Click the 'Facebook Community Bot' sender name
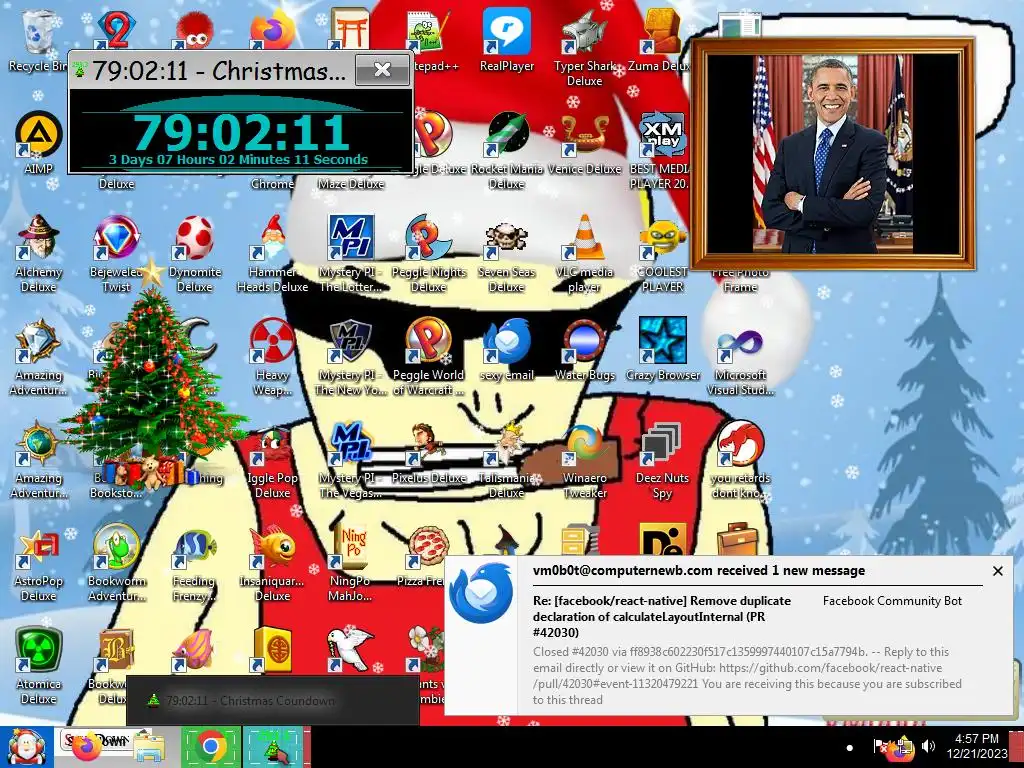1024x768 pixels. pos(892,601)
